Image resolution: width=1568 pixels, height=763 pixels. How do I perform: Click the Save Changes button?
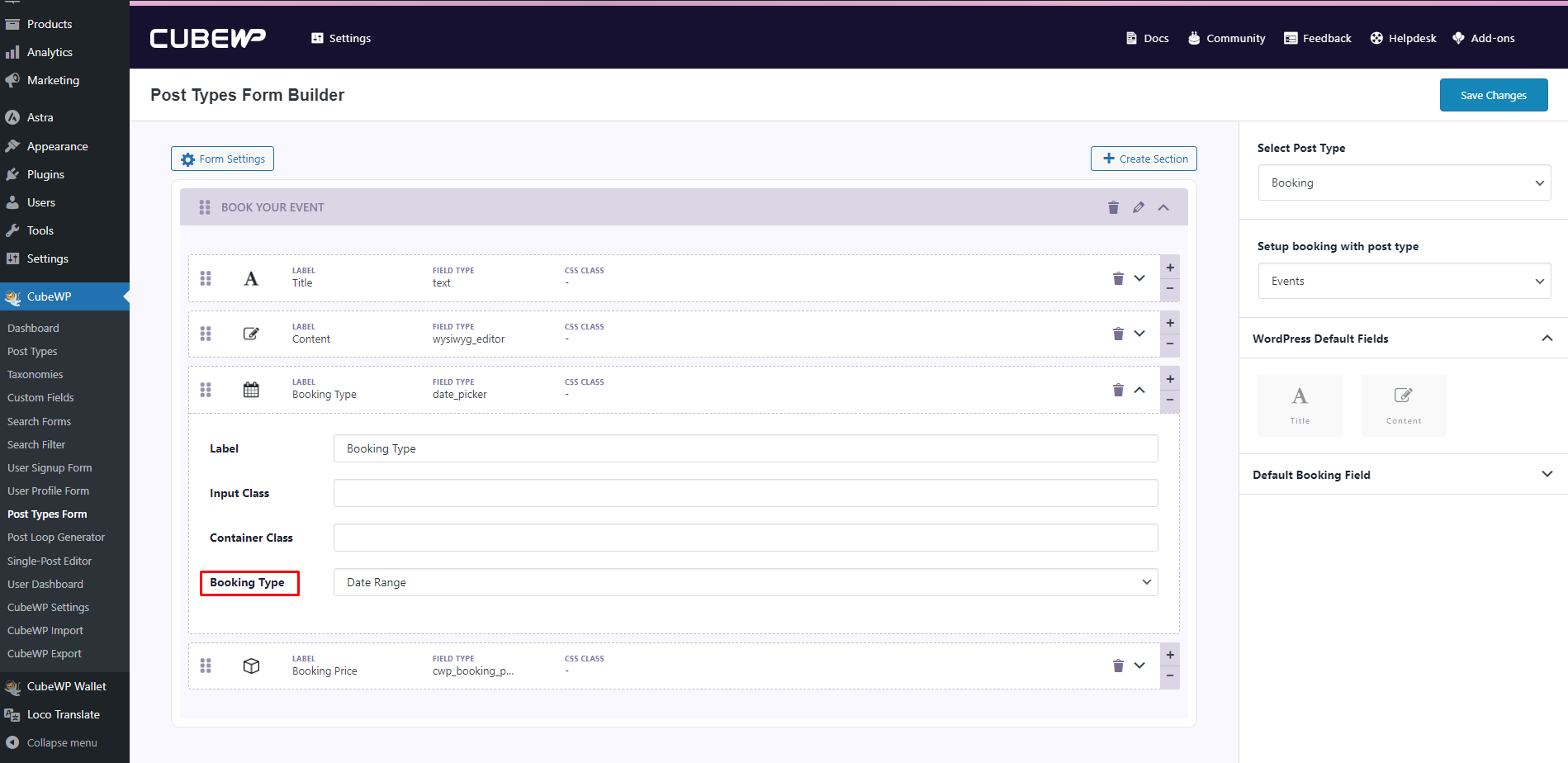click(1493, 95)
